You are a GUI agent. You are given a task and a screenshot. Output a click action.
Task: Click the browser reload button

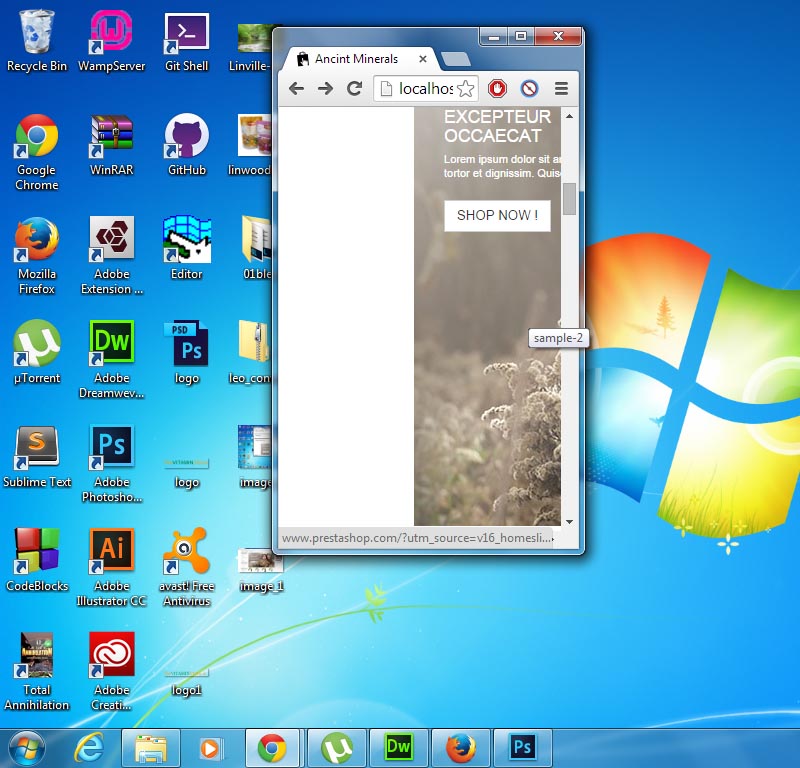354,89
